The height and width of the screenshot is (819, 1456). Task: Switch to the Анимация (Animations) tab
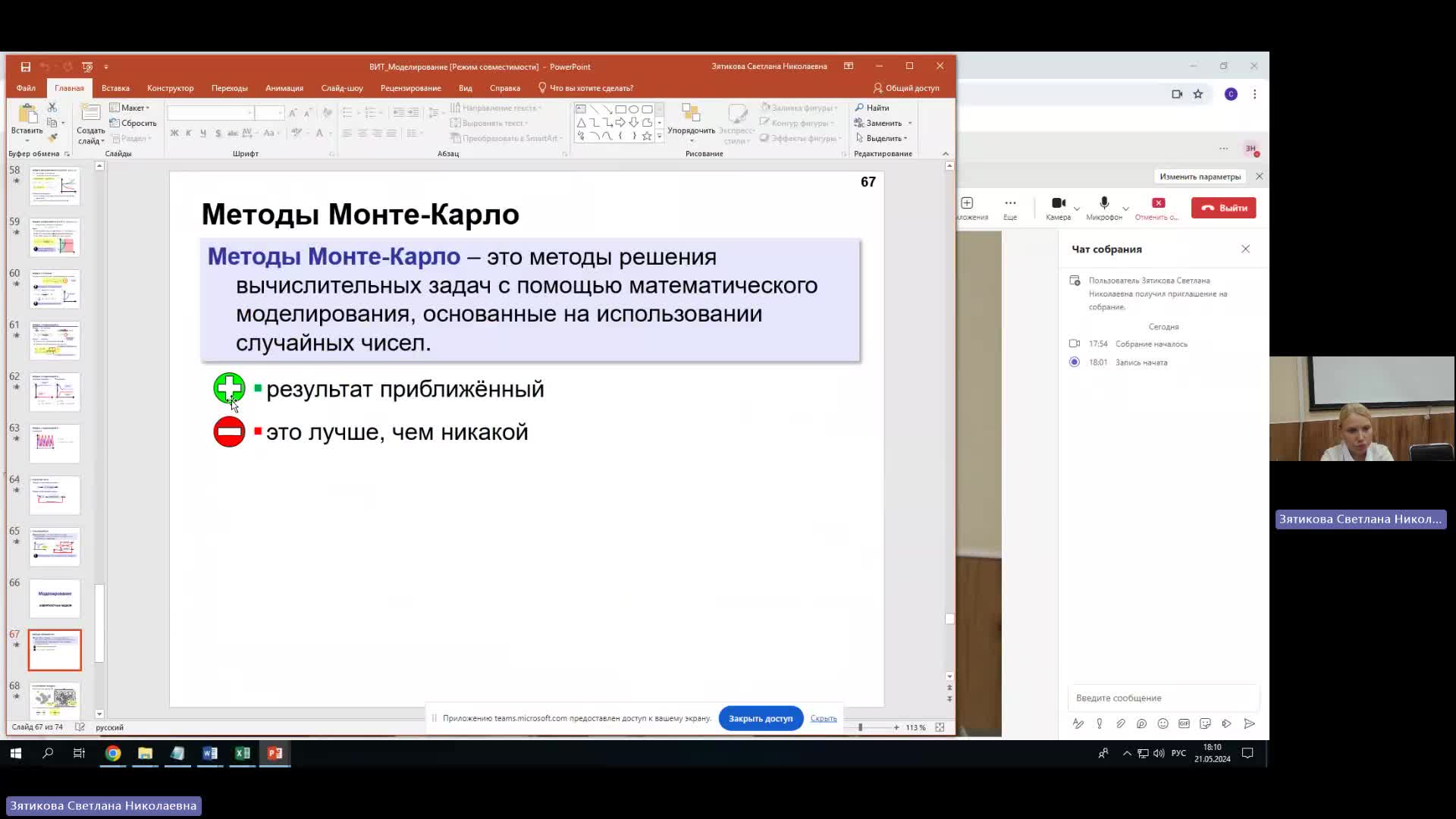(x=284, y=88)
